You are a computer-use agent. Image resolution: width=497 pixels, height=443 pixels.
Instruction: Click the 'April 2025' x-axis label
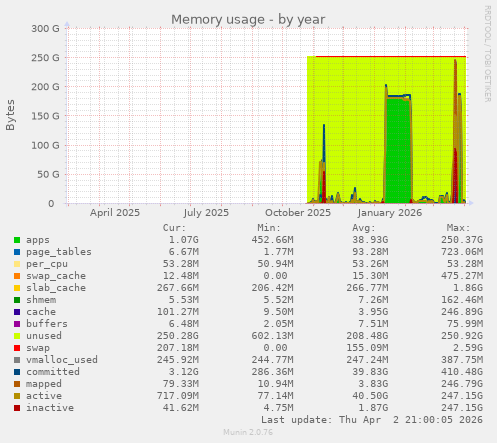tap(115, 213)
